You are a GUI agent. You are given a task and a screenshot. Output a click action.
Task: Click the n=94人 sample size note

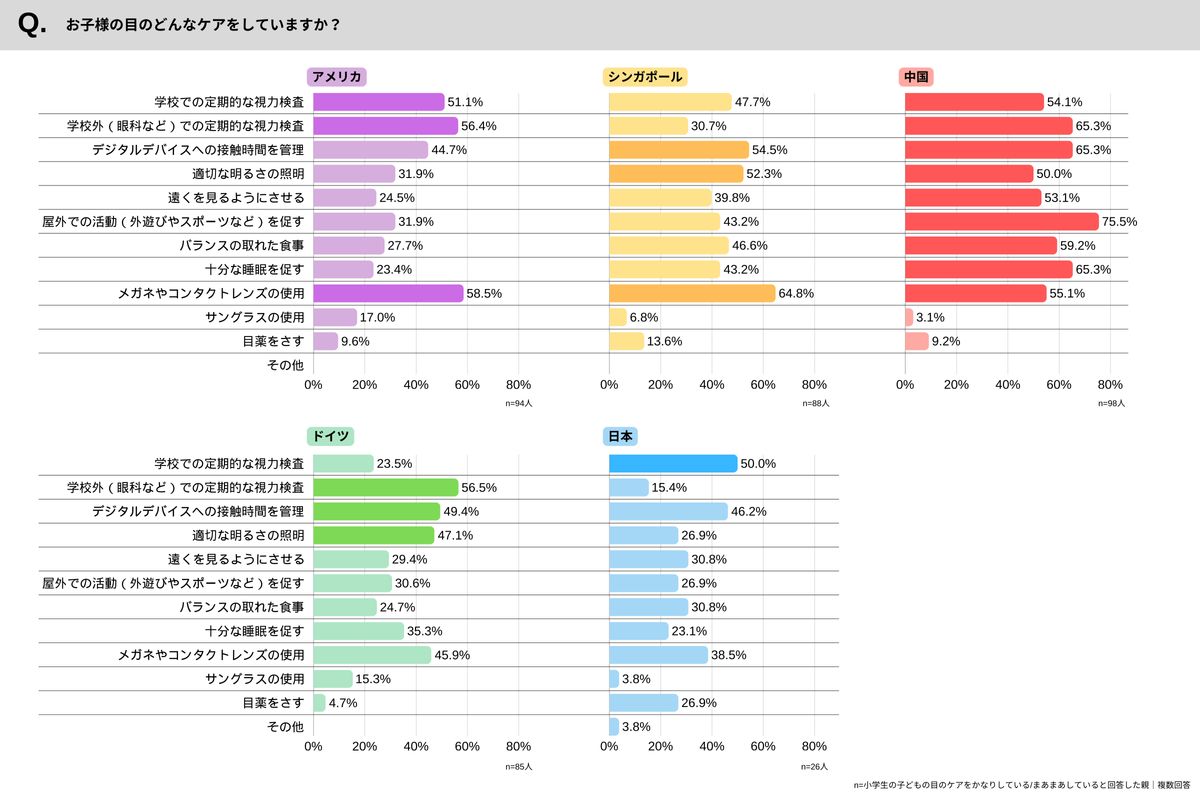tap(519, 403)
